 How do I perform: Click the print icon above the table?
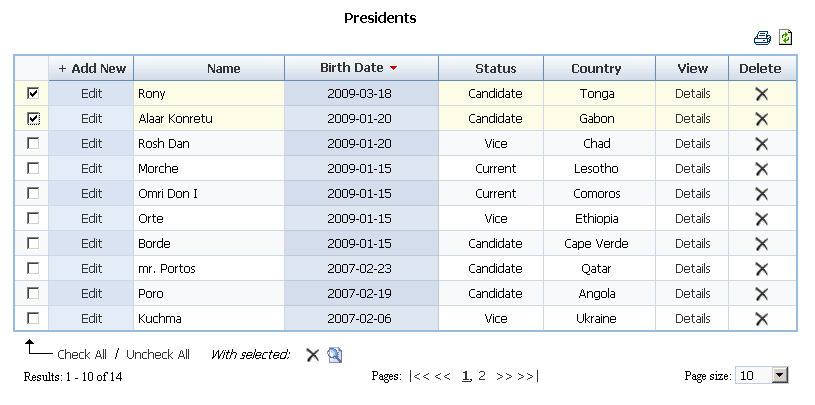point(763,38)
